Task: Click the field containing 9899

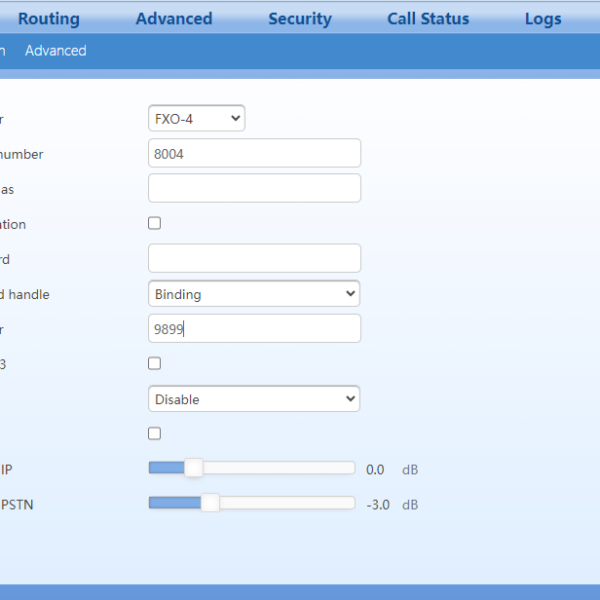Action: click(x=254, y=329)
